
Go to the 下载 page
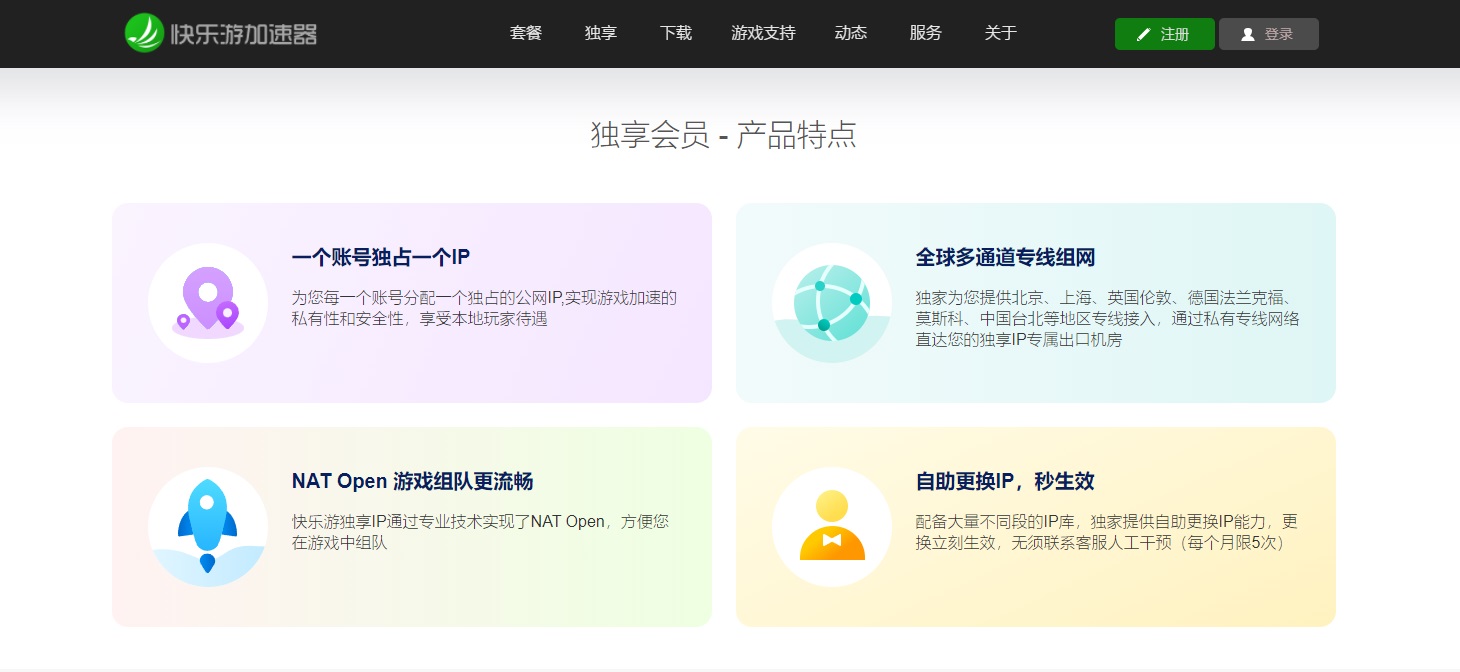[x=676, y=33]
